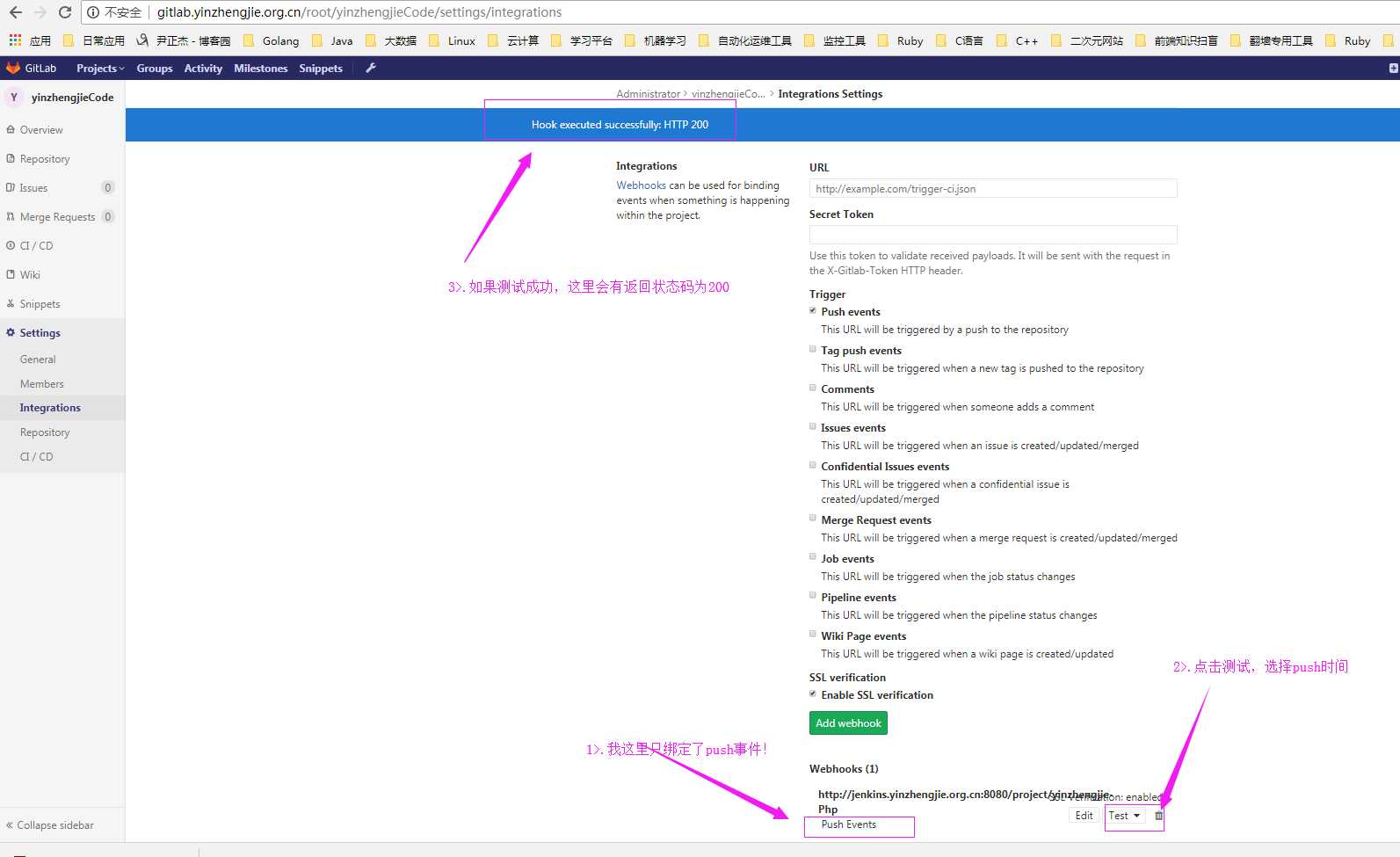Open Activity in top navigation

coord(203,68)
